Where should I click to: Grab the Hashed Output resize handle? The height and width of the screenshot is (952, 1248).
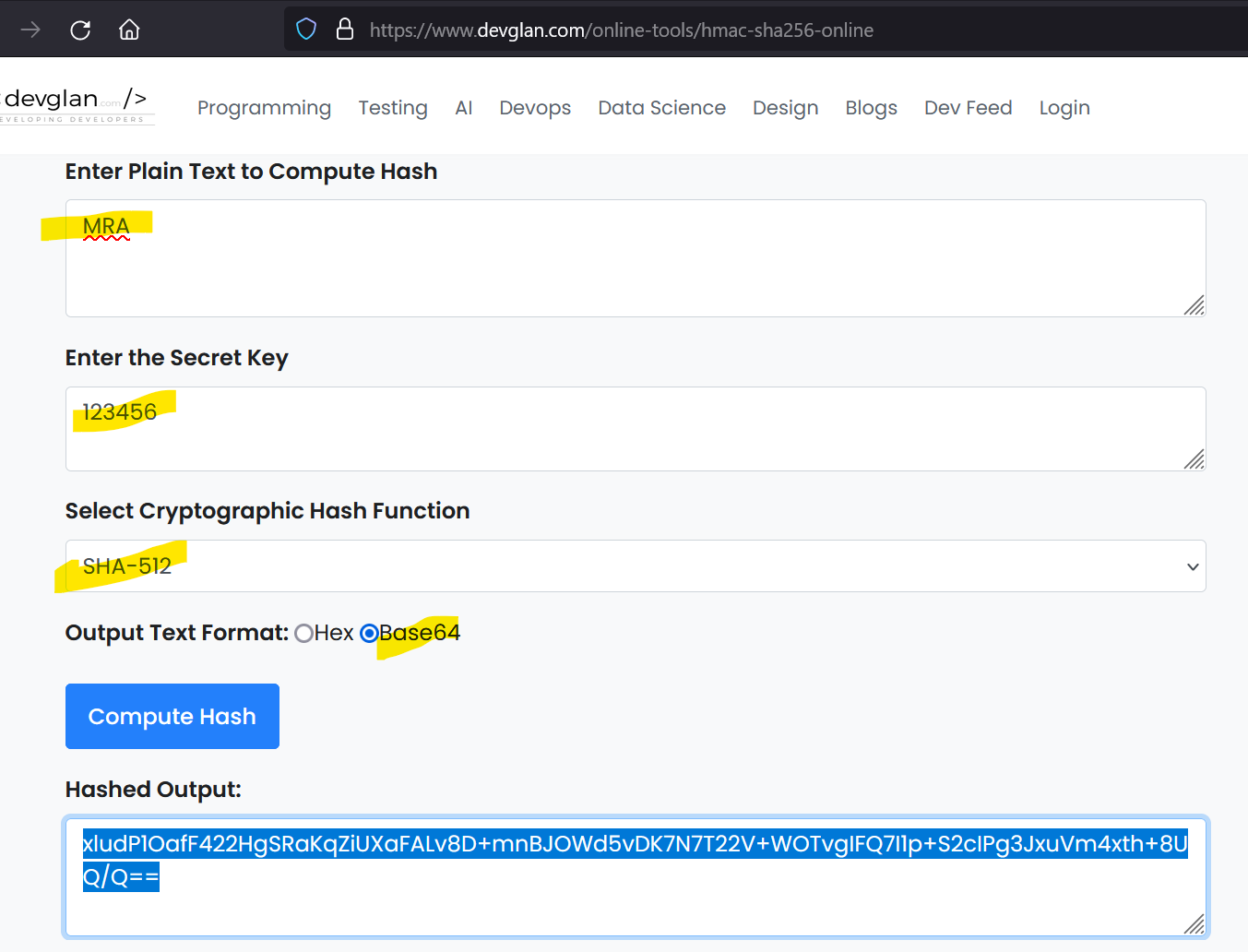coord(1195,924)
